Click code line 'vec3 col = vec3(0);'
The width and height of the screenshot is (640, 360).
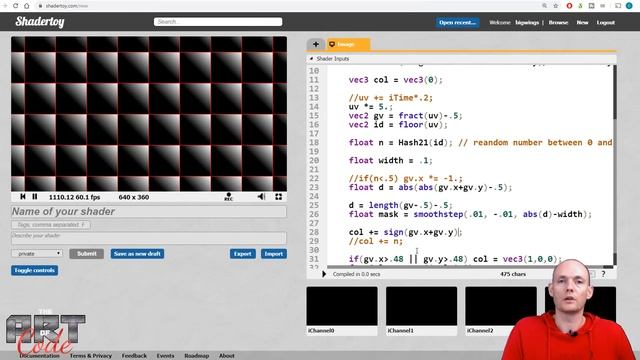point(396,80)
